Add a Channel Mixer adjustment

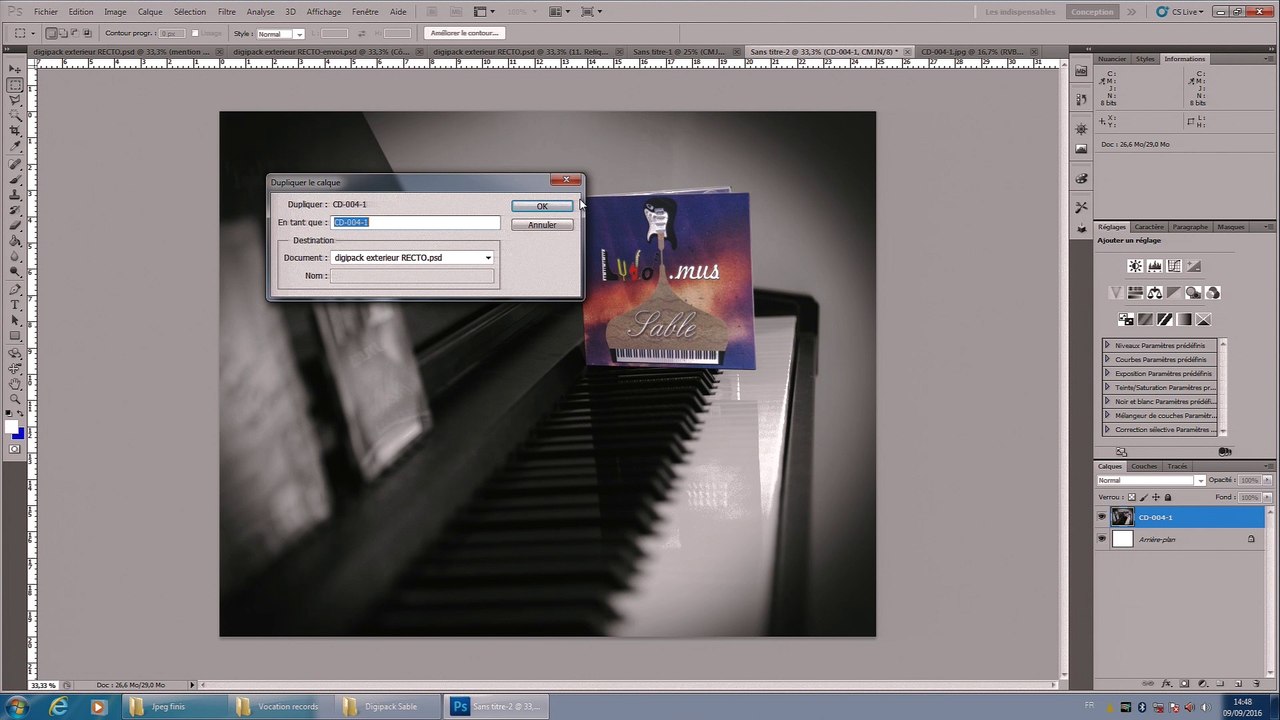click(x=1213, y=293)
